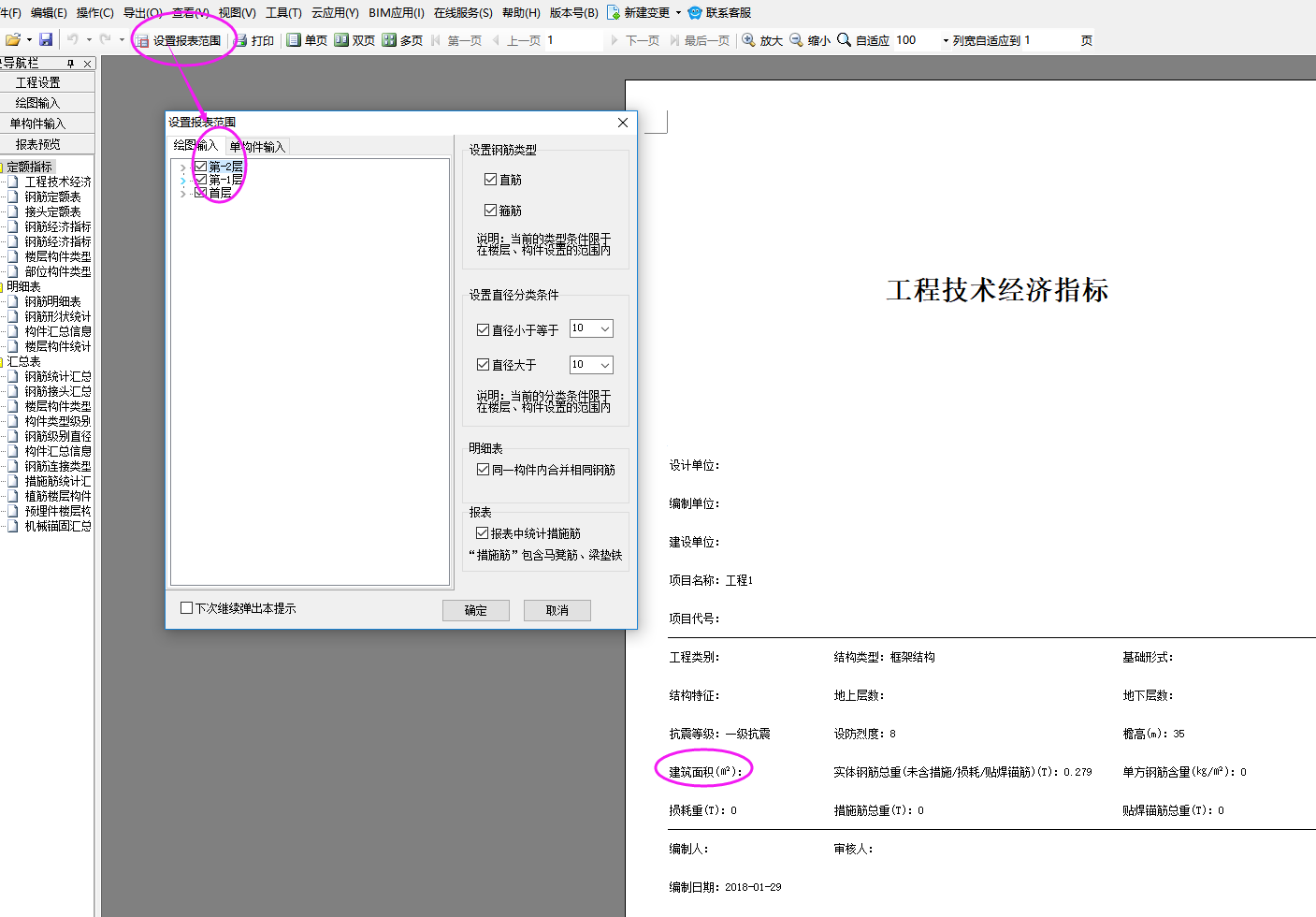The image size is (1316, 917).
Task: Select 钢筋统计汇总 report in tree
Action: [x=58, y=376]
